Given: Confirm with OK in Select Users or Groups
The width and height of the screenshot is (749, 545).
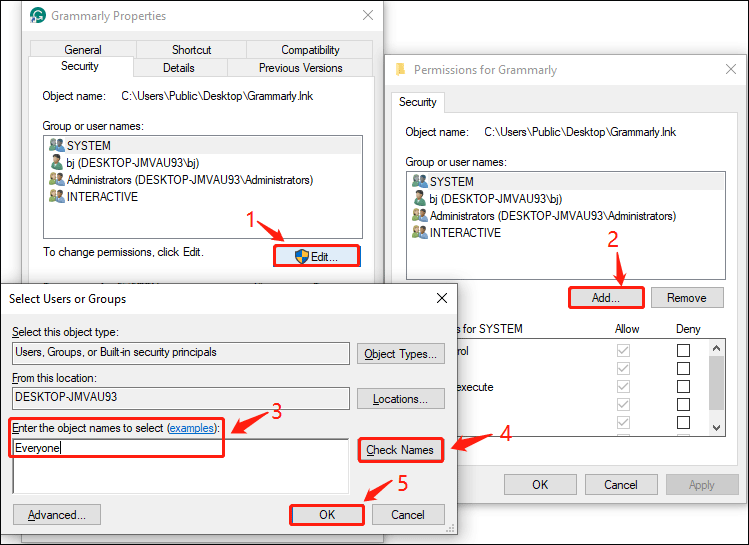Looking at the screenshot, I should click(327, 514).
